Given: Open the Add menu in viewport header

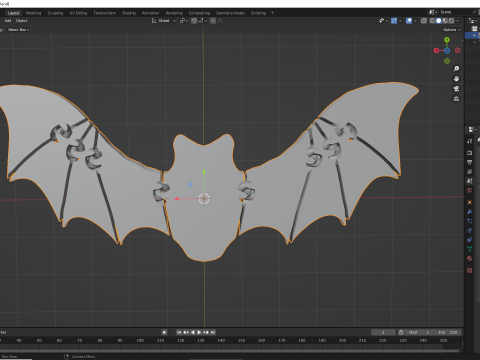Looking at the screenshot, I should (8, 21).
